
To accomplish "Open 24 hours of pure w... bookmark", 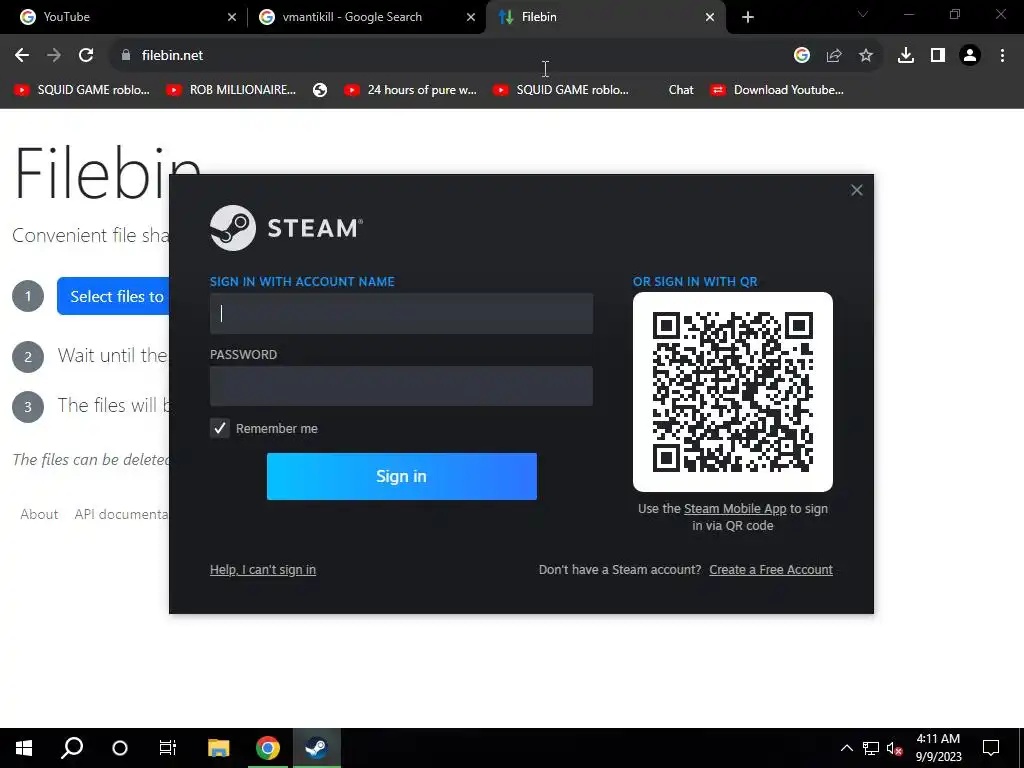I will coord(410,90).
